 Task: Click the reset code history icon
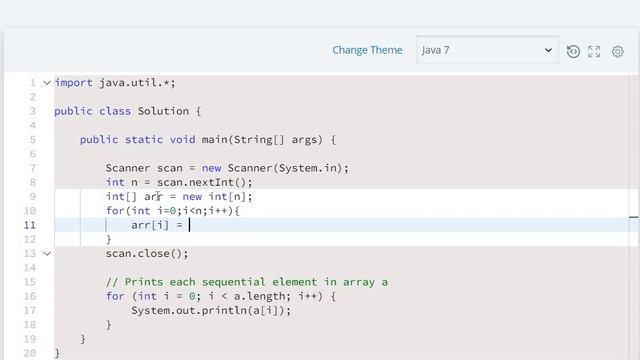click(573, 51)
